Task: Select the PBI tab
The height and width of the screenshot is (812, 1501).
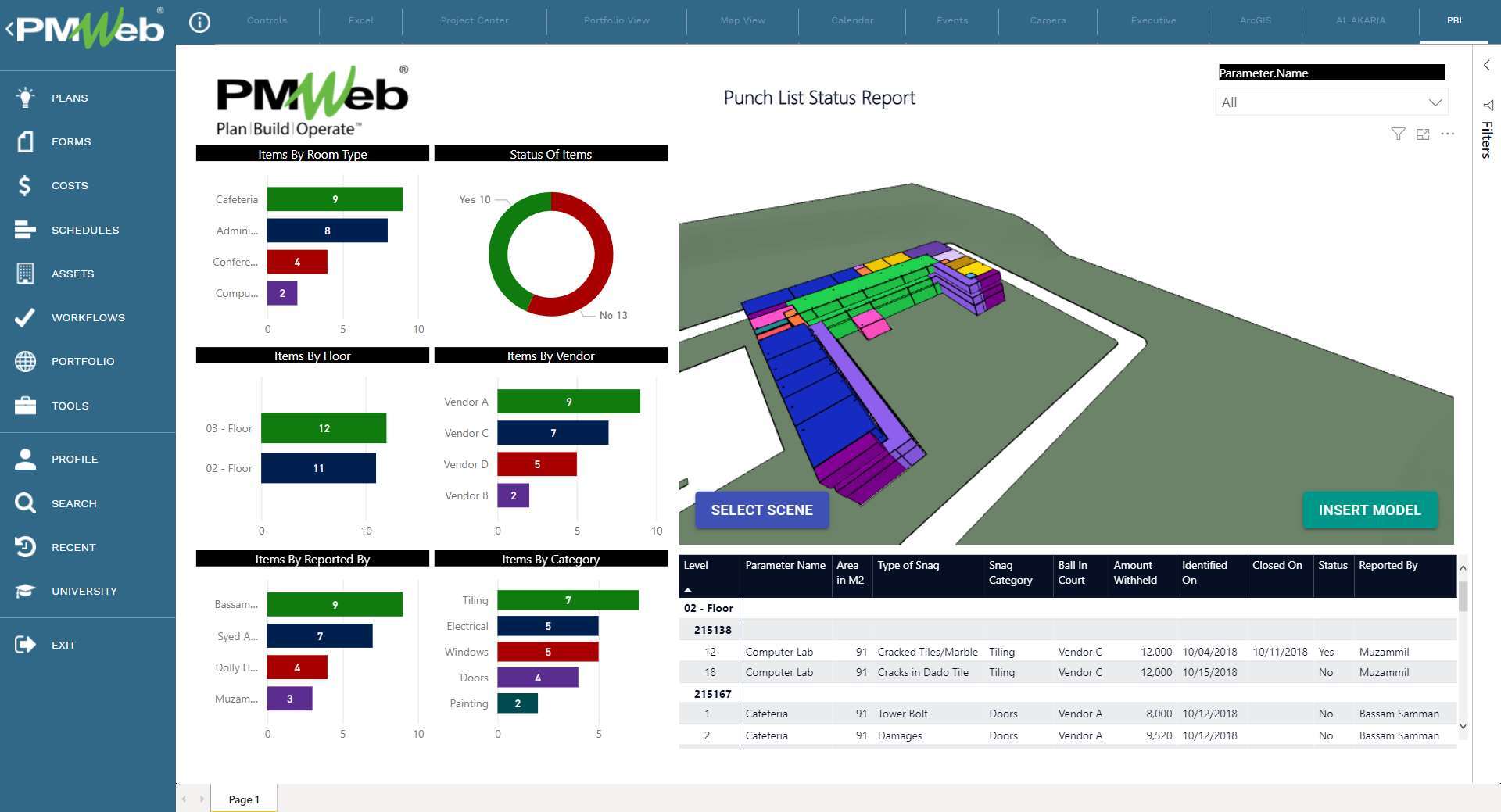Action: point(1454,20)
